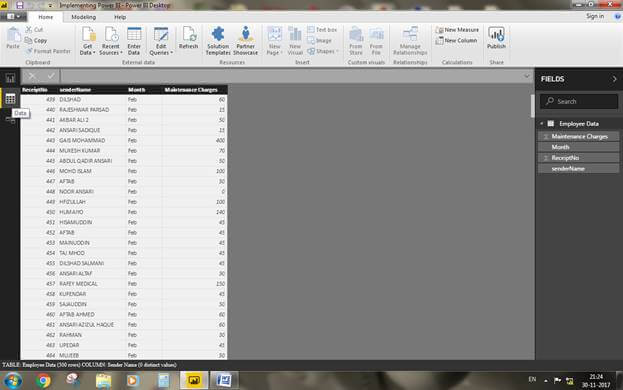This screenshot has height=390, width=623.
Task: Open the Help ribbon tab
Action: [120, 17]
